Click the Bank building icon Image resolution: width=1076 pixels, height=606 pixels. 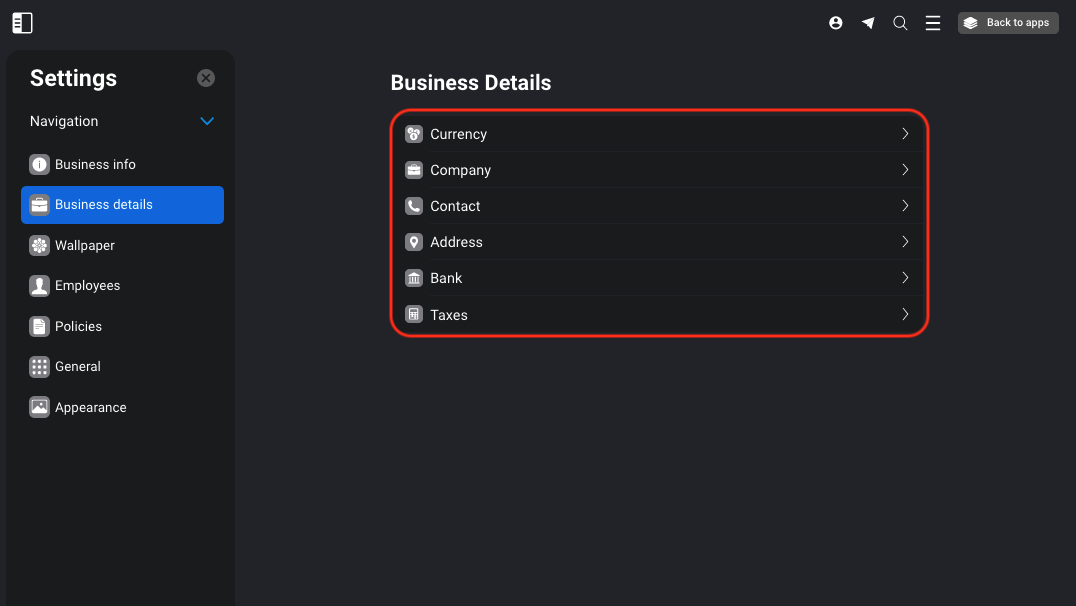coord(414,278)
